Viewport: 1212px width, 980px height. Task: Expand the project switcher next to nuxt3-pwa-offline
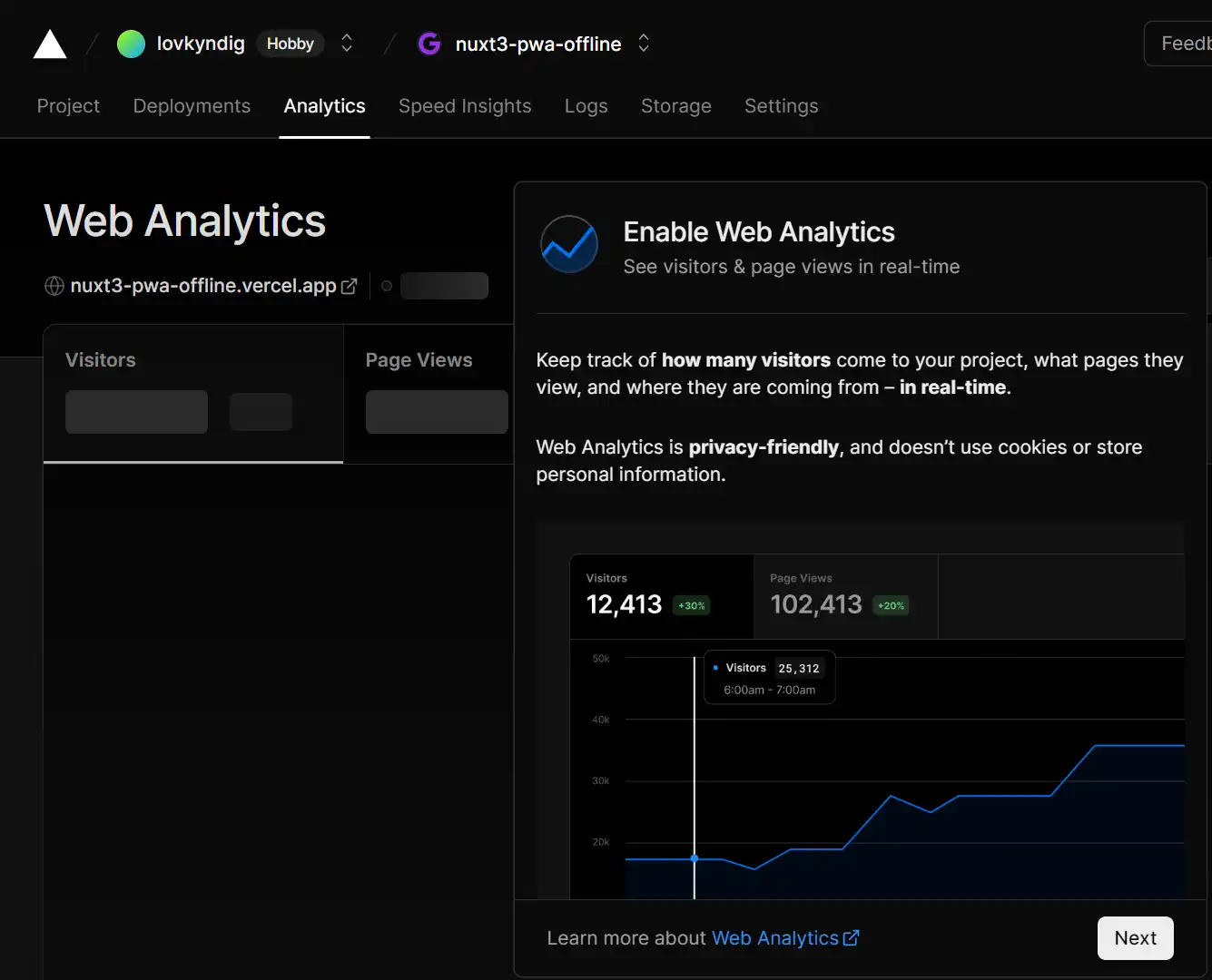643,43
